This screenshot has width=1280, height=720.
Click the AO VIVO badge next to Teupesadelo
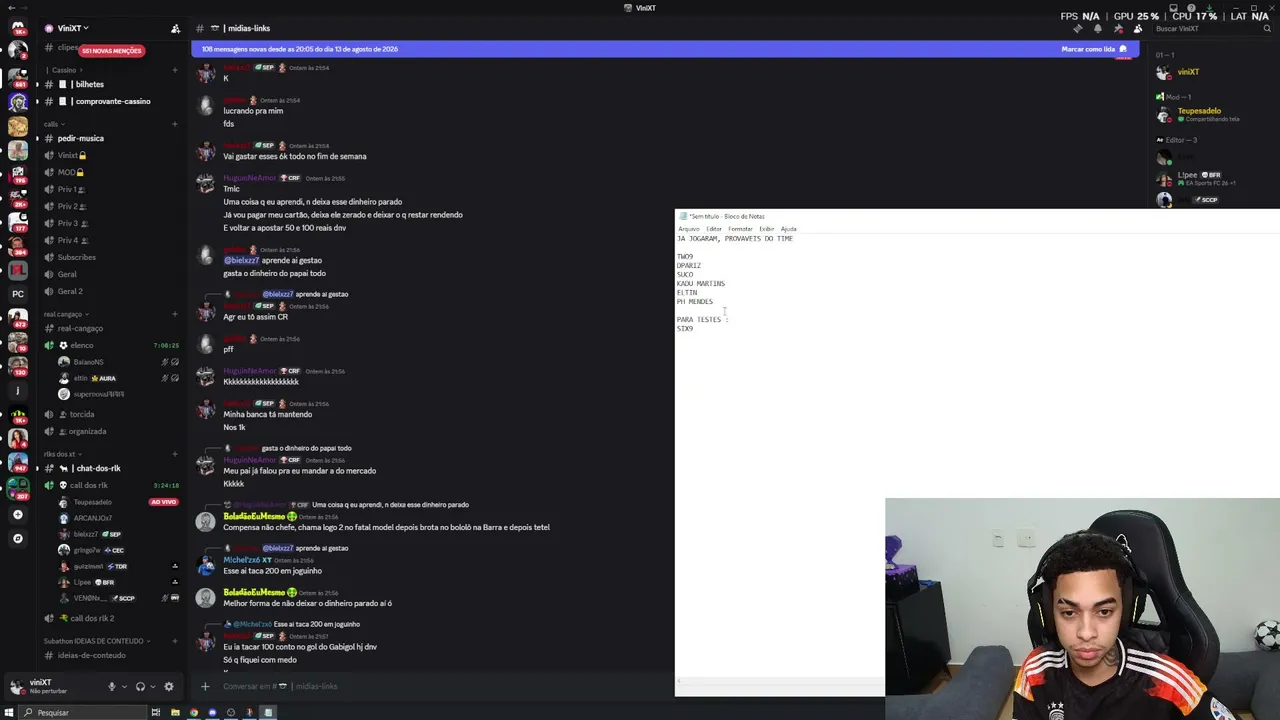(163, 502)
